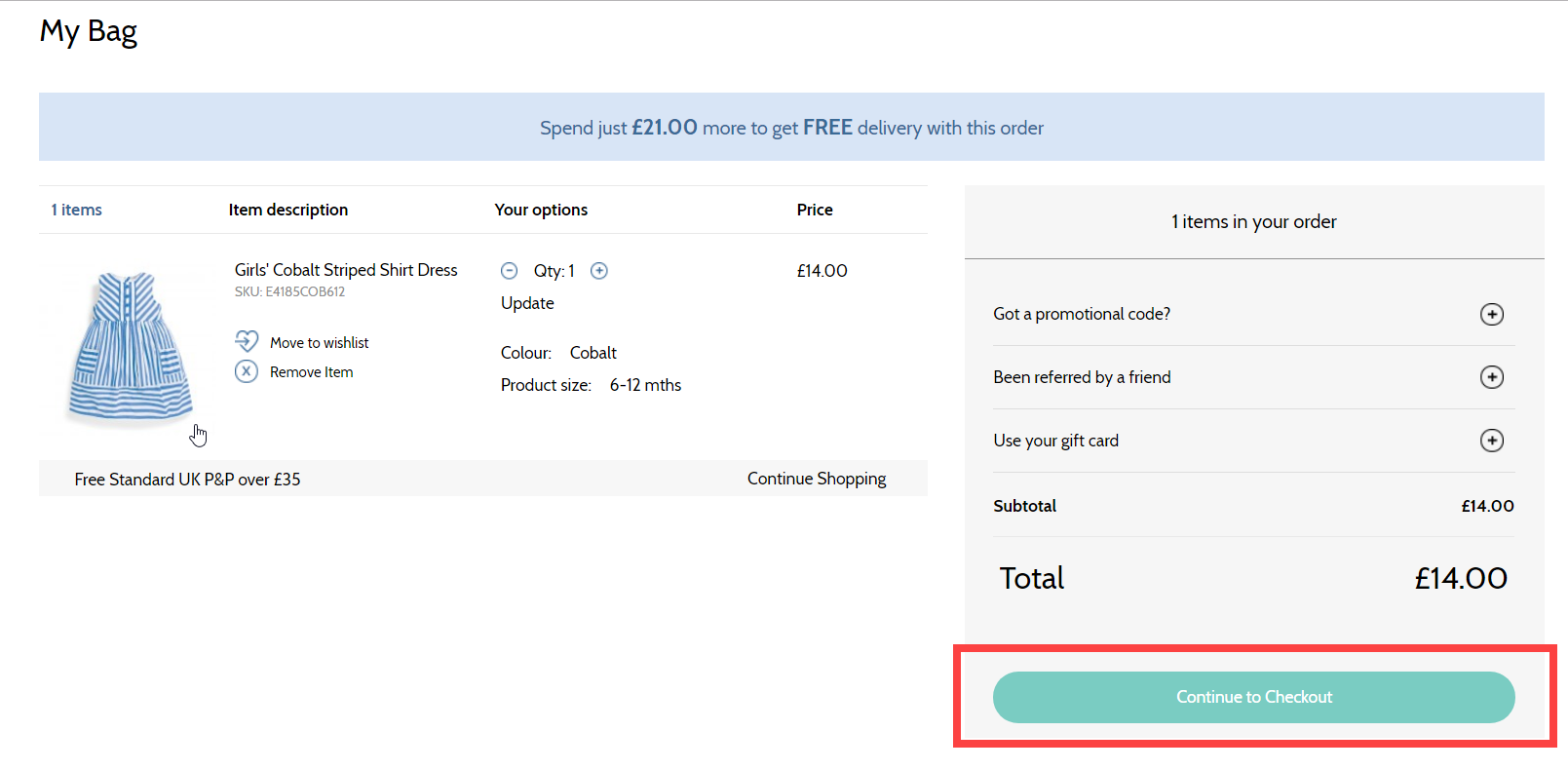Expand the 'Use your gift card' row
The width and height of the screenshot is (1568, 770).
click(1055, 441)
